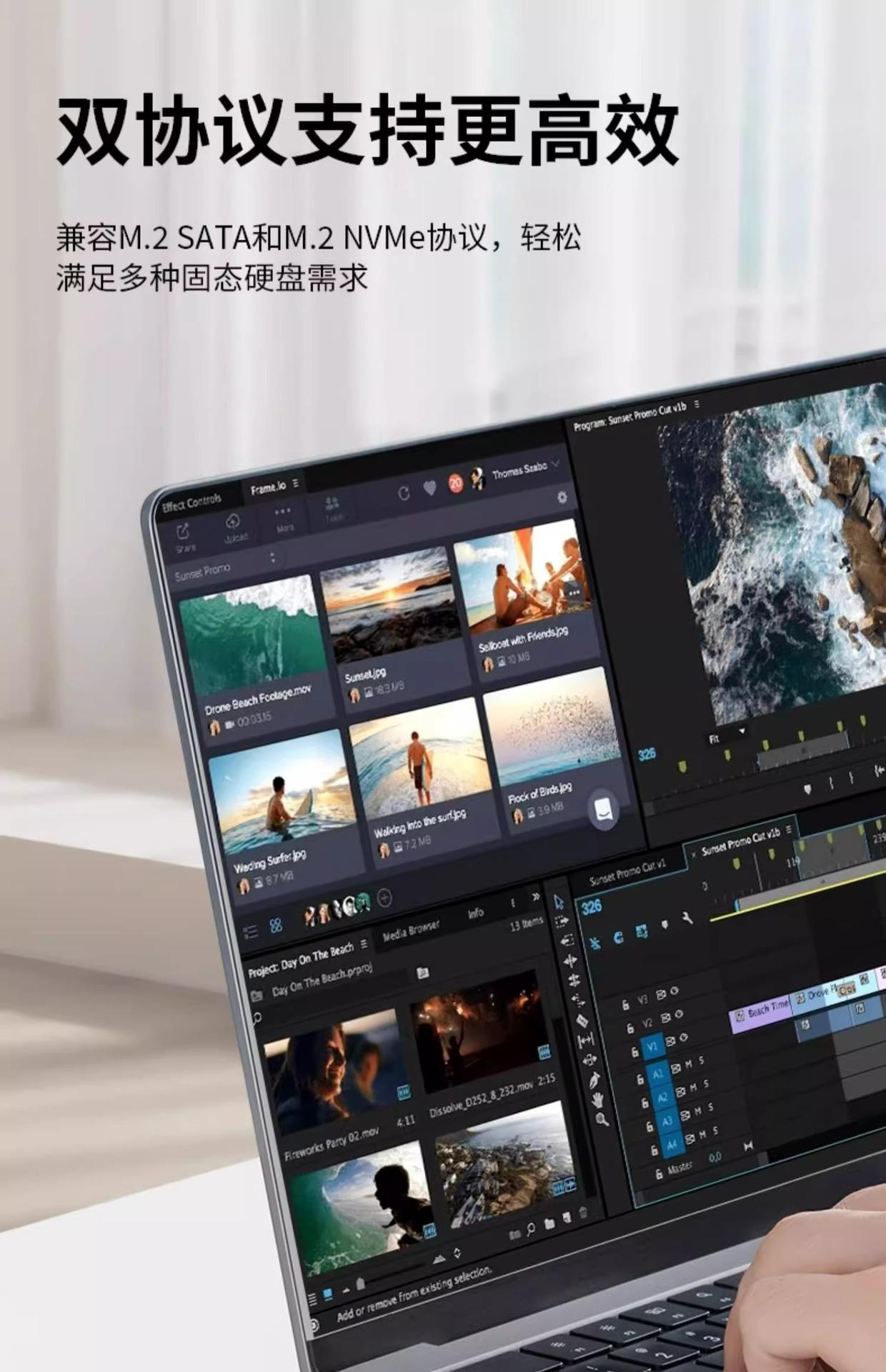
Task: Select the Zoom magnifier tool
Action: point(602,1119)
